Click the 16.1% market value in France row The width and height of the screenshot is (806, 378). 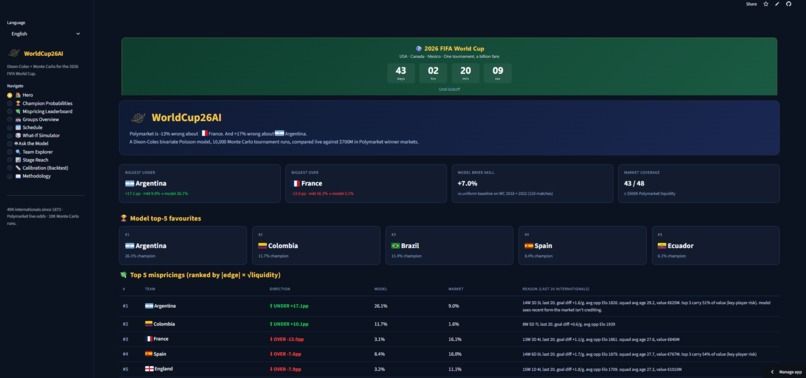point(455,339)
